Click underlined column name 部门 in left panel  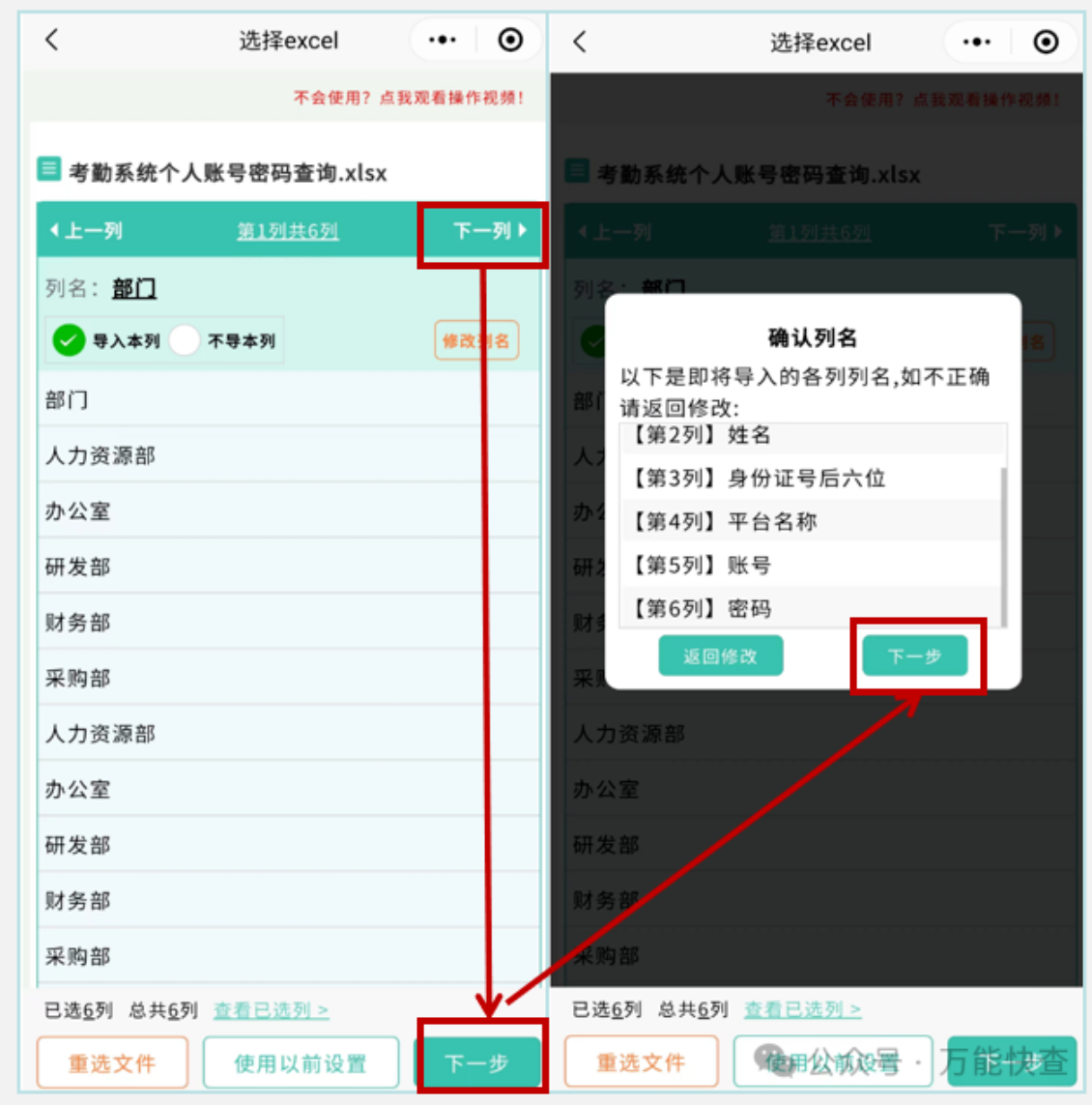coord(134,288)
